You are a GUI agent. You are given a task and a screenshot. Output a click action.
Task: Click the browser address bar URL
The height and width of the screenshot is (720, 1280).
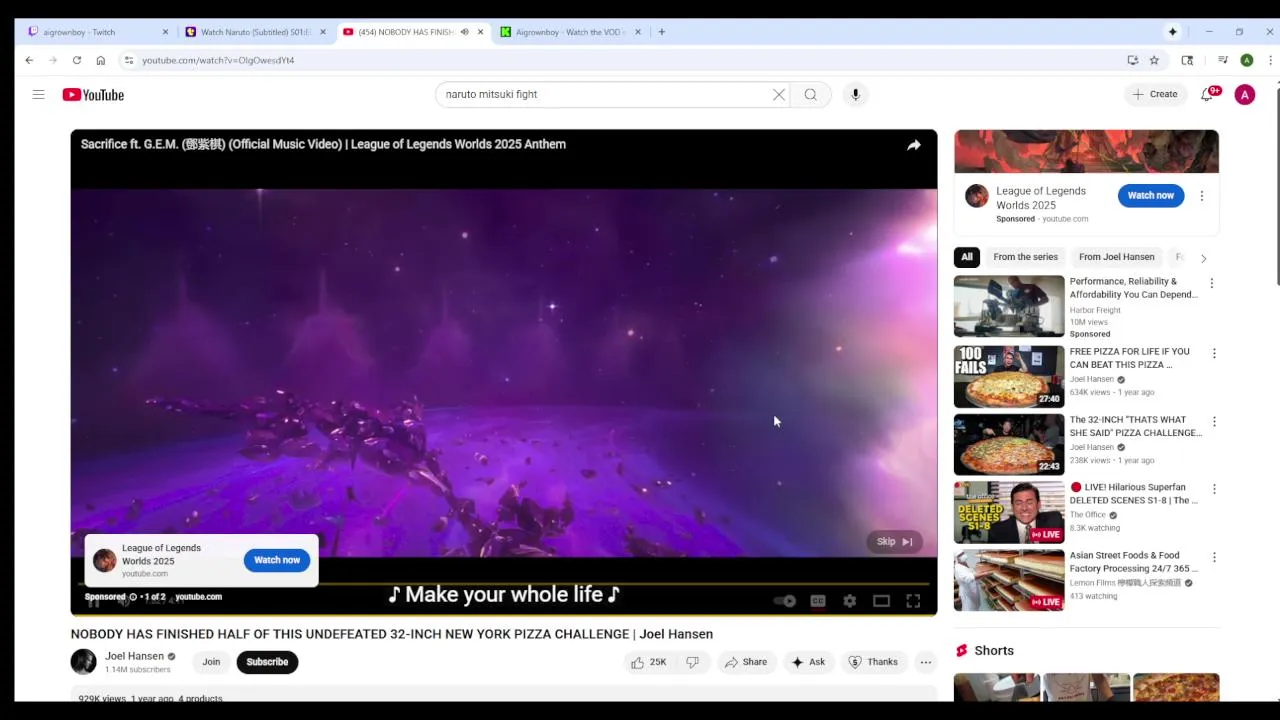(218, 60)
